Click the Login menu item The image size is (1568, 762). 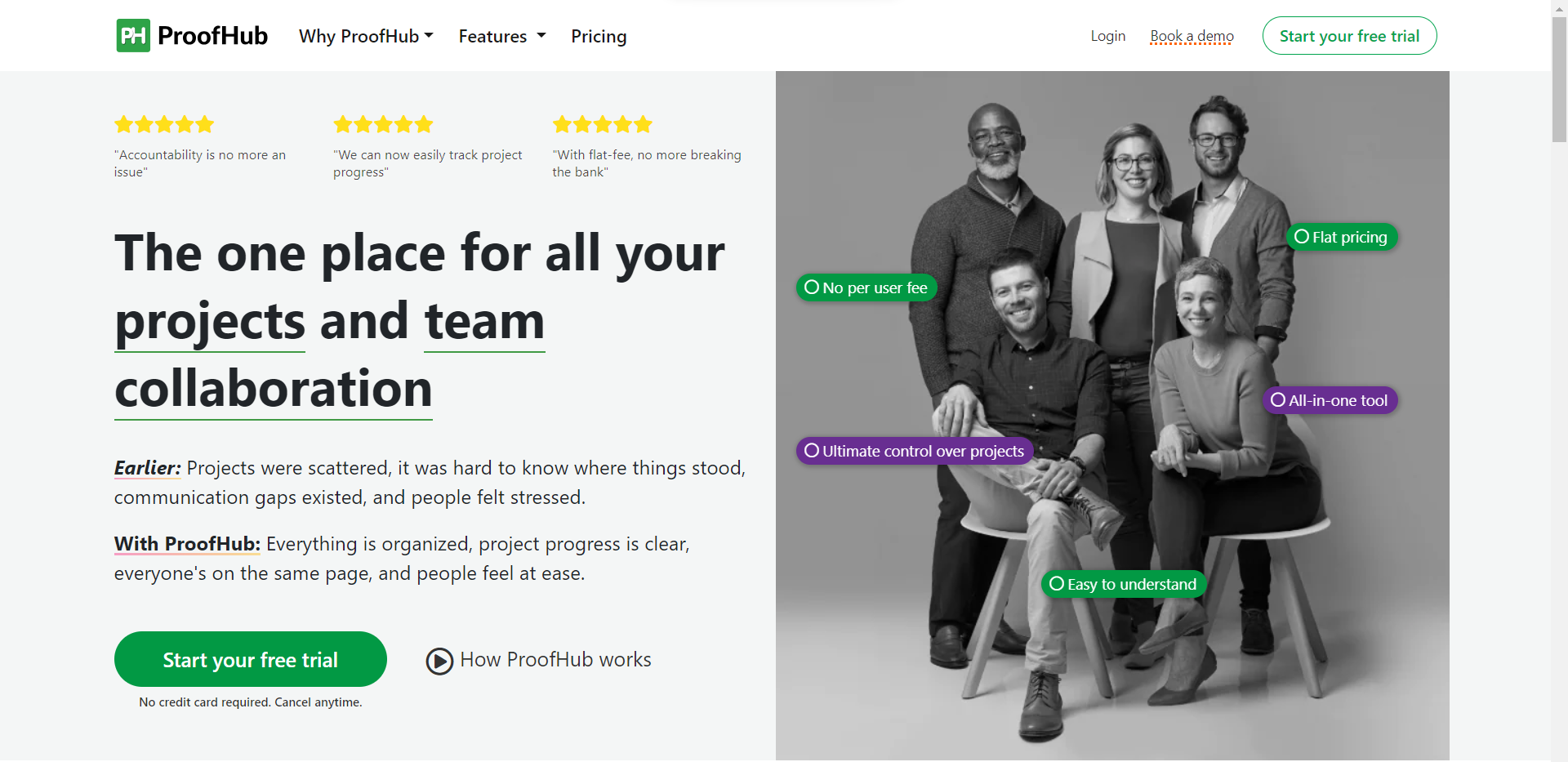click(1107, 36)
